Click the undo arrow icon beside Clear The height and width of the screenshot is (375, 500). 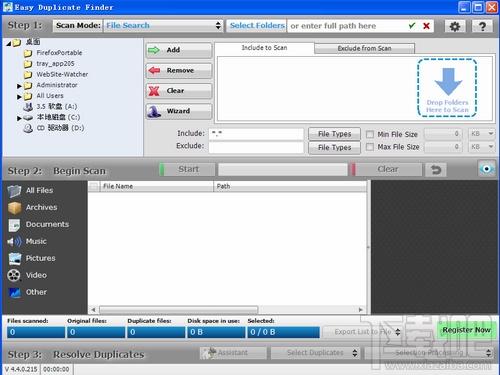[x=436, y=170]
